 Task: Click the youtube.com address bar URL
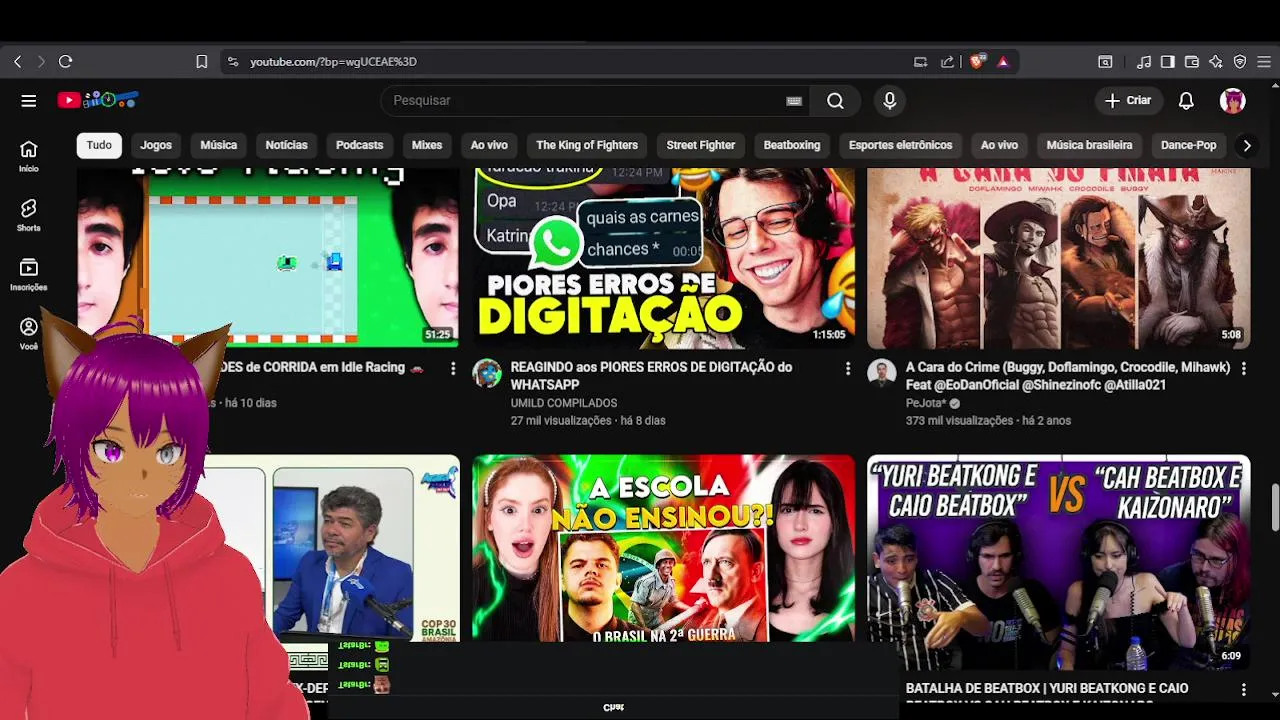tap(333, 62)
